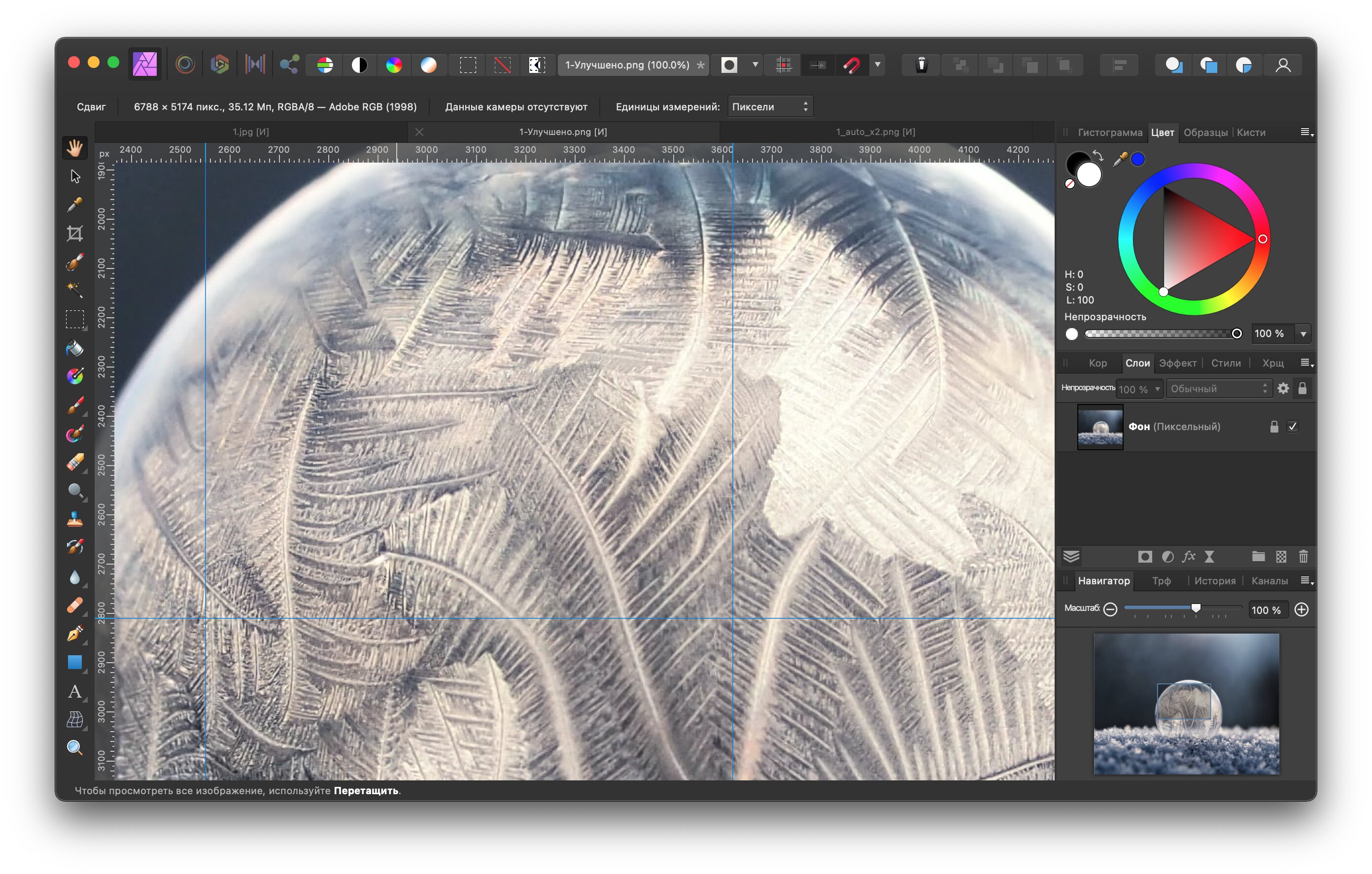Select the Color Picker tool in left toolbar
Viewport: 1372px width, 874px height.
point(74,204)
